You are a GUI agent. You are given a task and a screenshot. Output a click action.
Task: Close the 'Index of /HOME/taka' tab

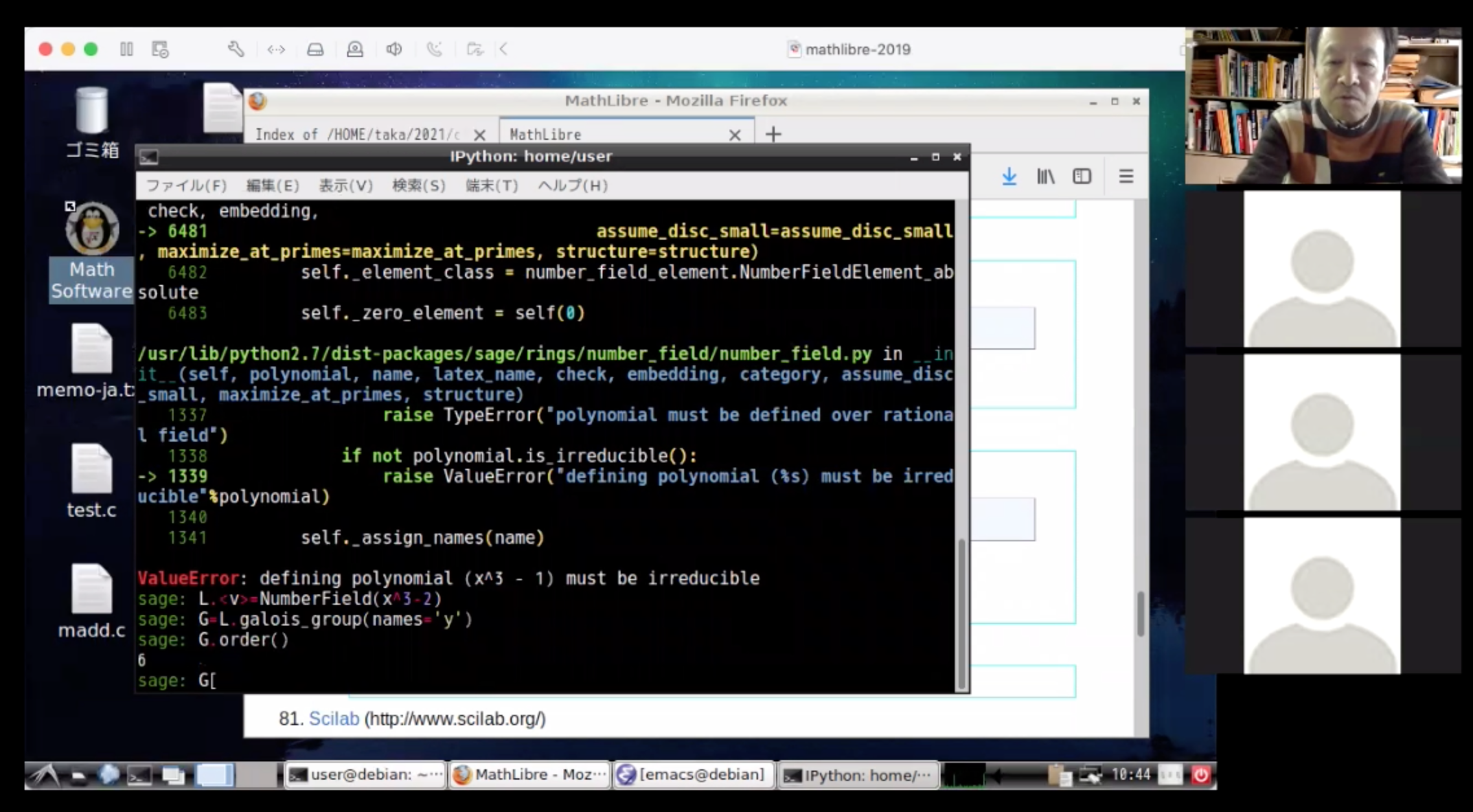pyautogui.click(x=479, y=135)
